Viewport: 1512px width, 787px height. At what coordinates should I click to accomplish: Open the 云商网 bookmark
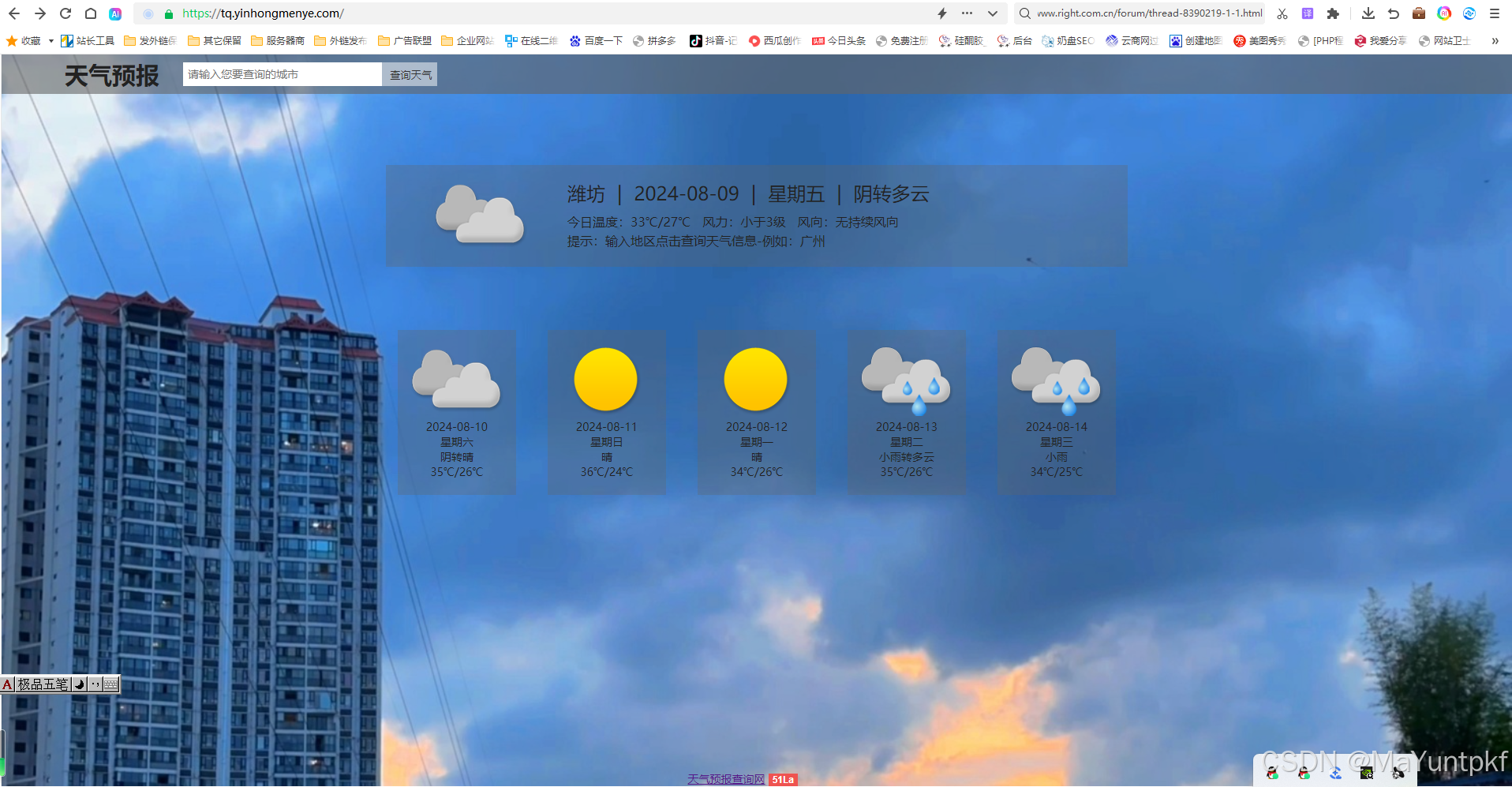(x=1132, y=41)
